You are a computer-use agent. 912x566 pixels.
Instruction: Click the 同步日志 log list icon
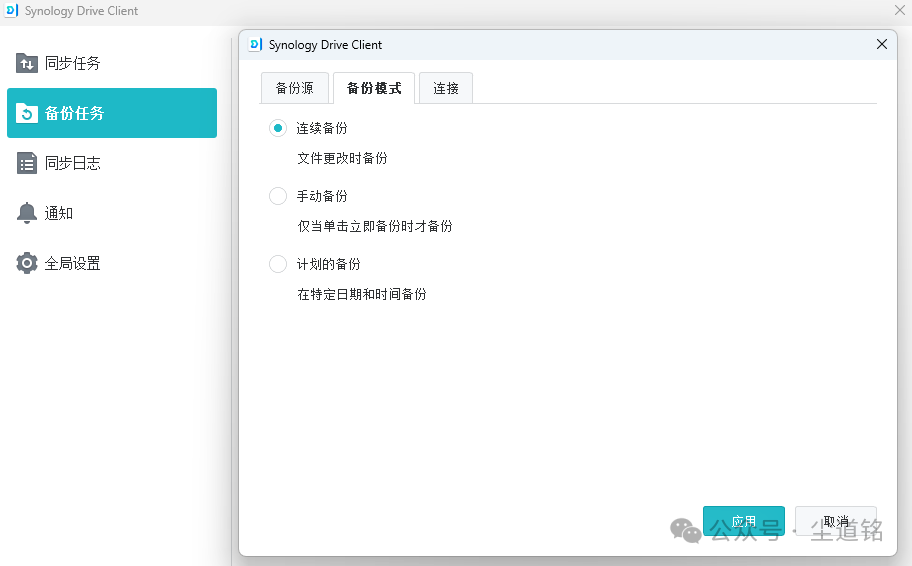27,163
